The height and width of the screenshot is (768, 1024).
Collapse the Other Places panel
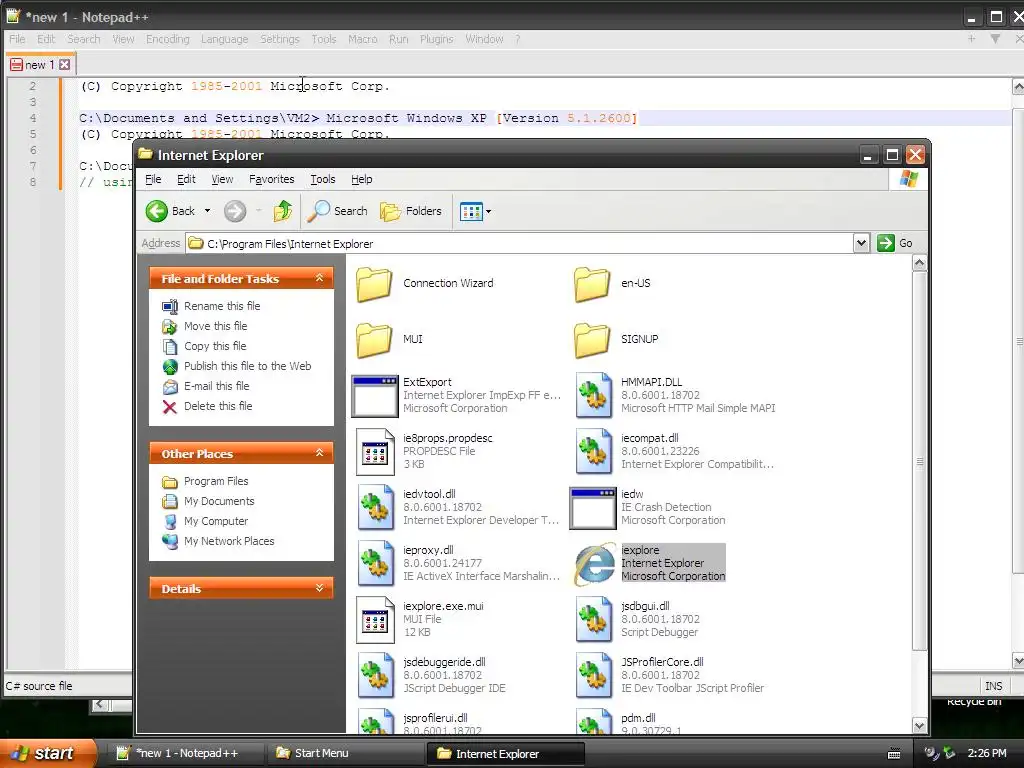319,453
